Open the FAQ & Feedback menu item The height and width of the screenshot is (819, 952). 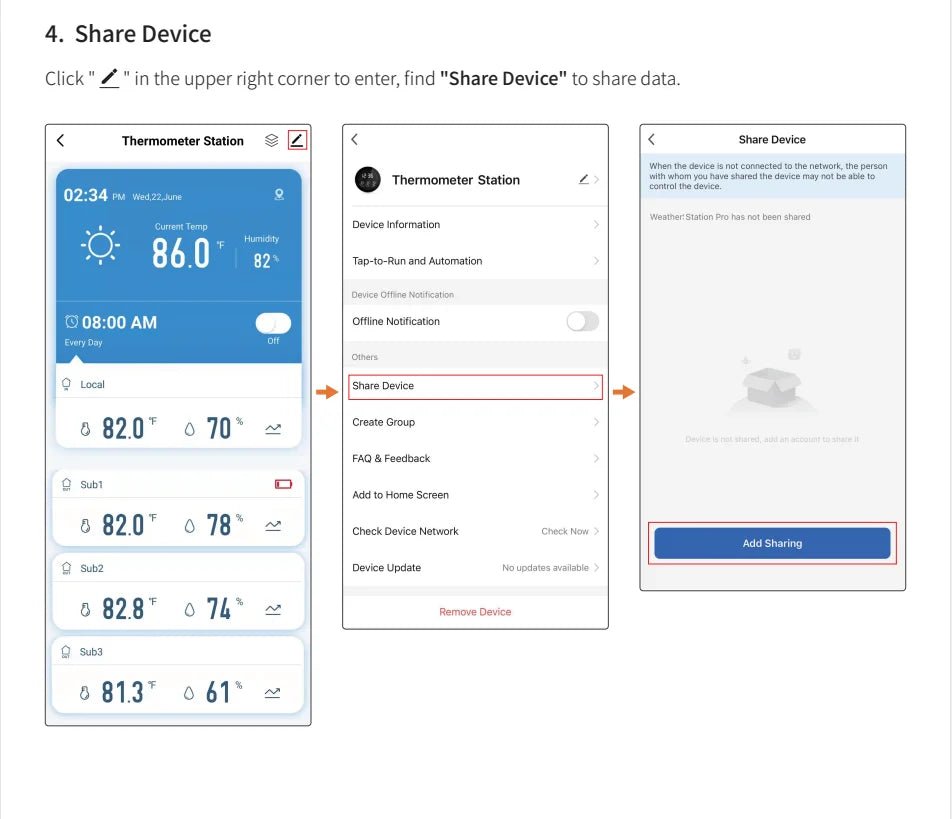[x=475, y=458]
